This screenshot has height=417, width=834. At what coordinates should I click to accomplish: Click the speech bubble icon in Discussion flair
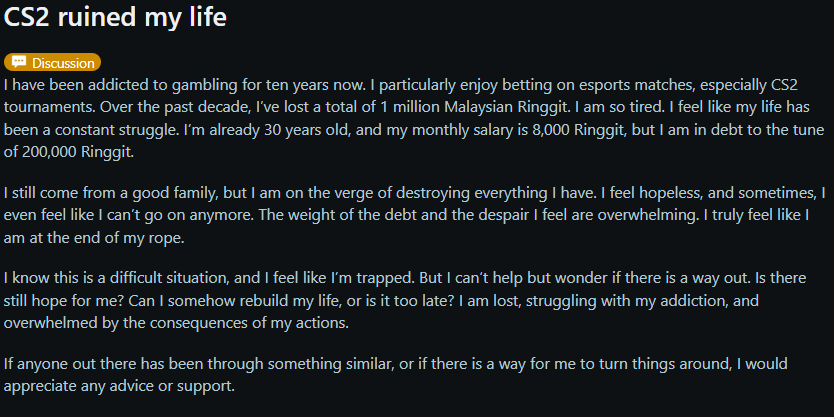pos(18,63)
